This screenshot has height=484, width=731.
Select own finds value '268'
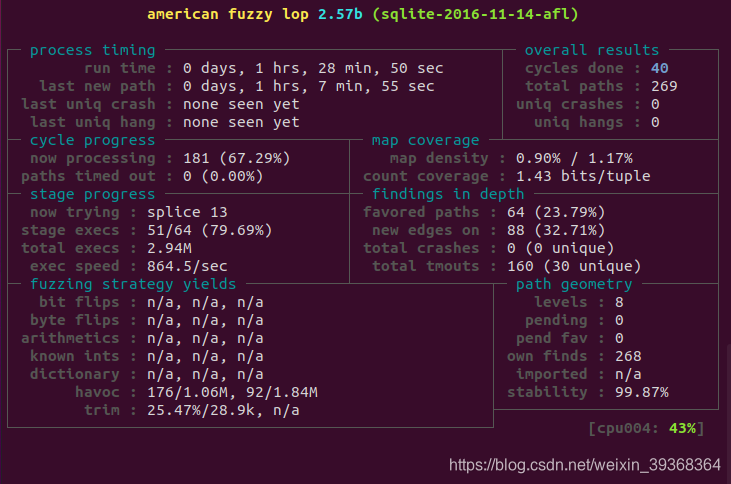(x=628, y=356)
